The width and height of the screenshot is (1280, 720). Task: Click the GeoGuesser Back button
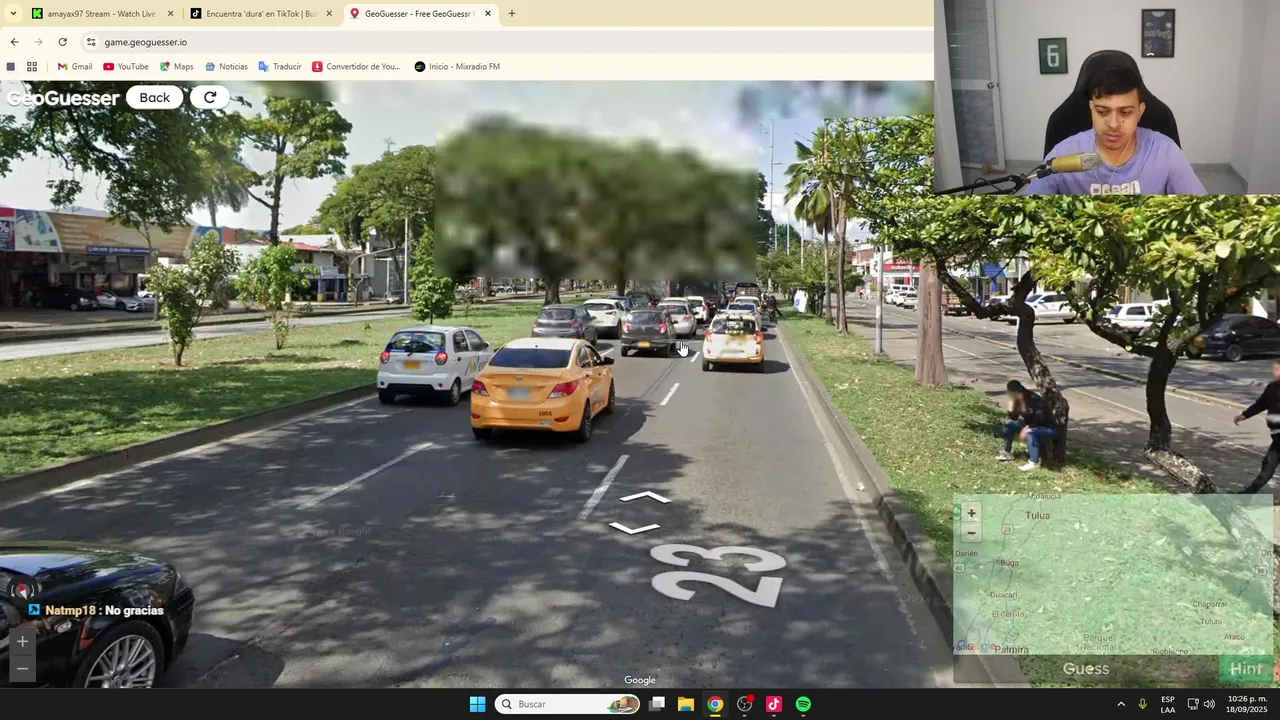point(154,97)
